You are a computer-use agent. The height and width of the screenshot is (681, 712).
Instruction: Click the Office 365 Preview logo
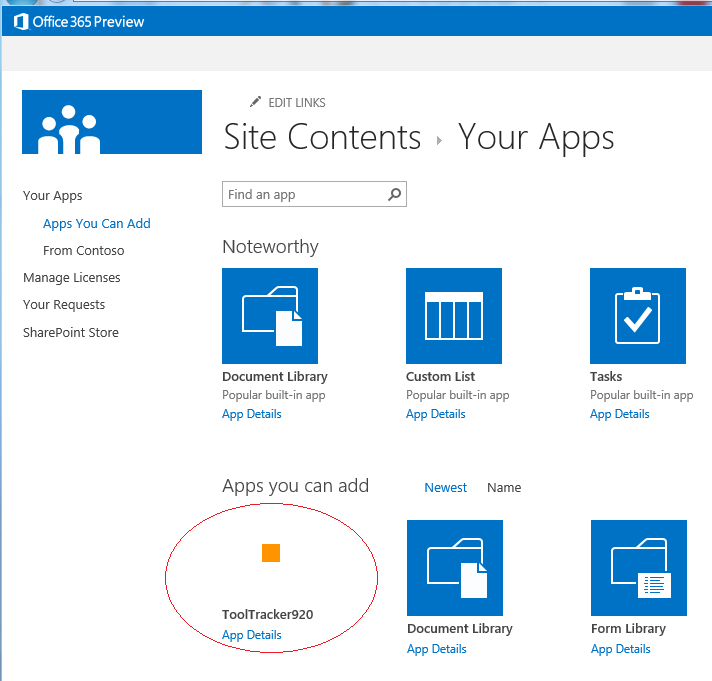[x=79, y=21]
